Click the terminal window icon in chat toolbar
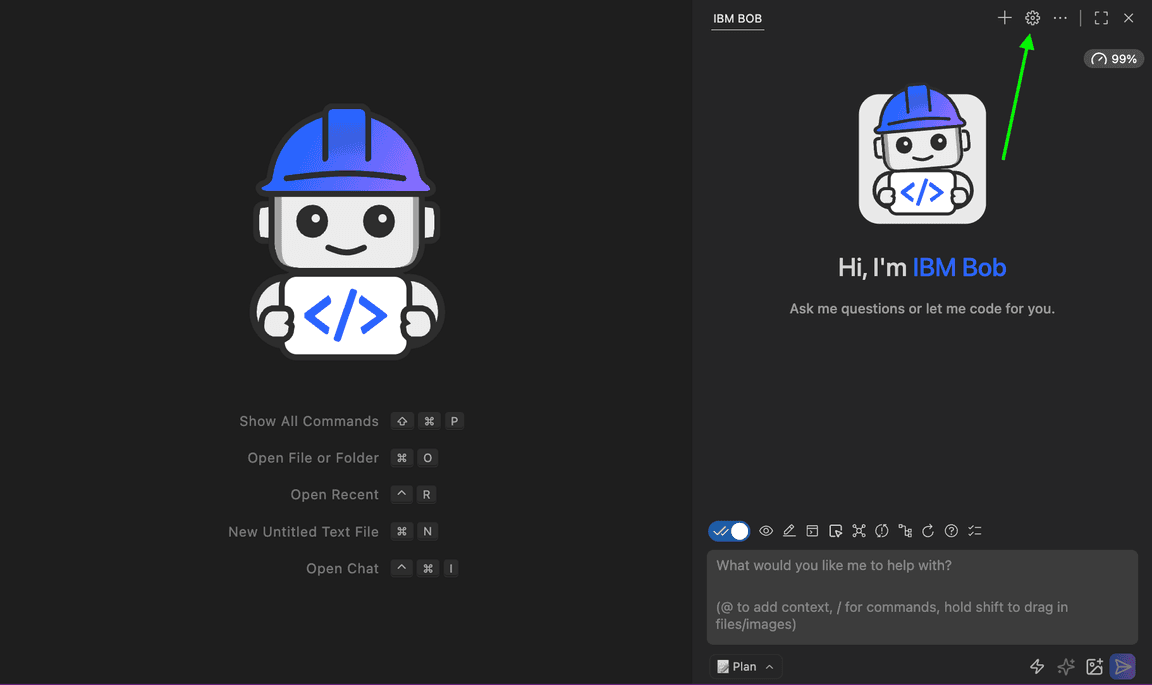The height and width of the screenshot is (685, 1152). click(812, 531)
